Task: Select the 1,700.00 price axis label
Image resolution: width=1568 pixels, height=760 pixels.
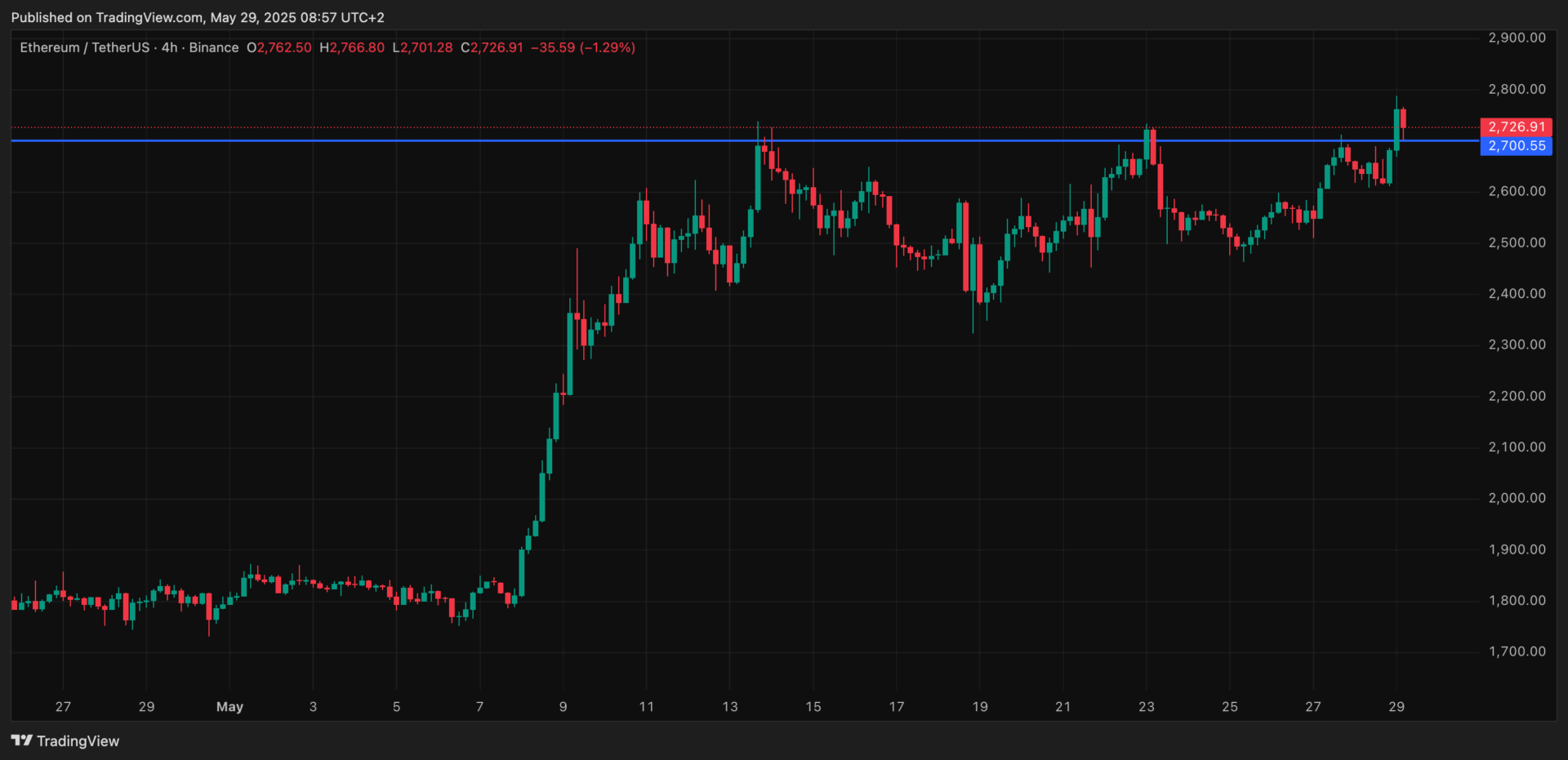Action: [x=1517, y=651]
